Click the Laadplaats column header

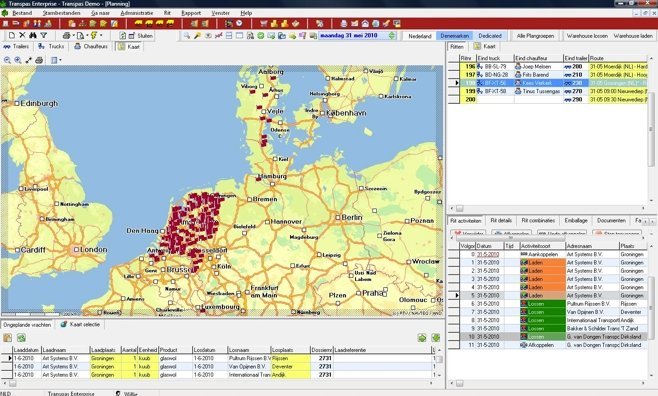(x=105, y=350)
